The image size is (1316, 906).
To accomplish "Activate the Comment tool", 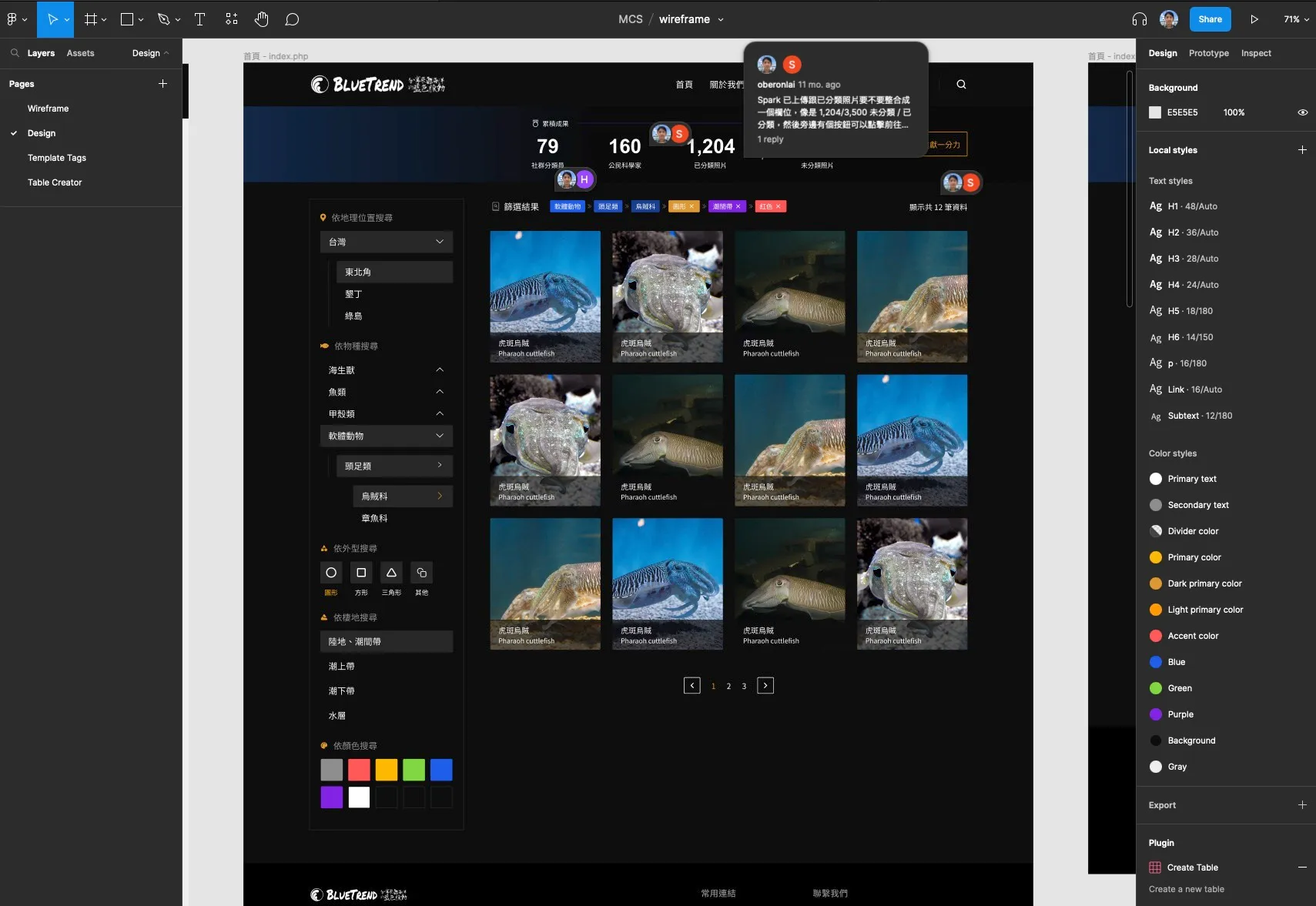I will pos(293,18).
